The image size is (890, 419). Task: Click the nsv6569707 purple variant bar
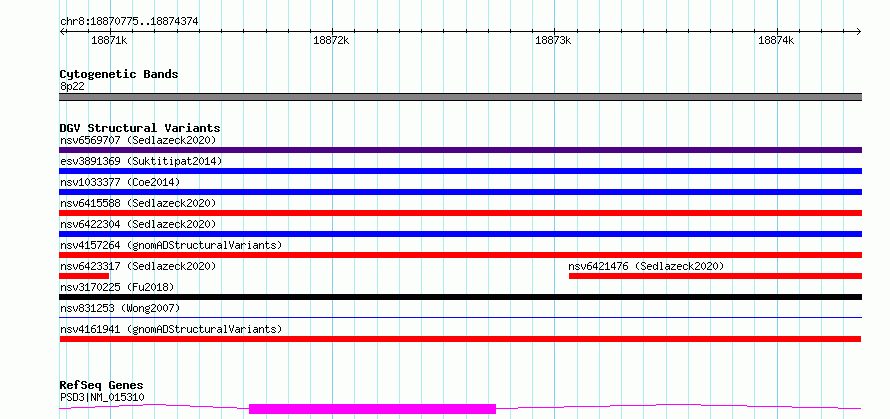(460, 150)
